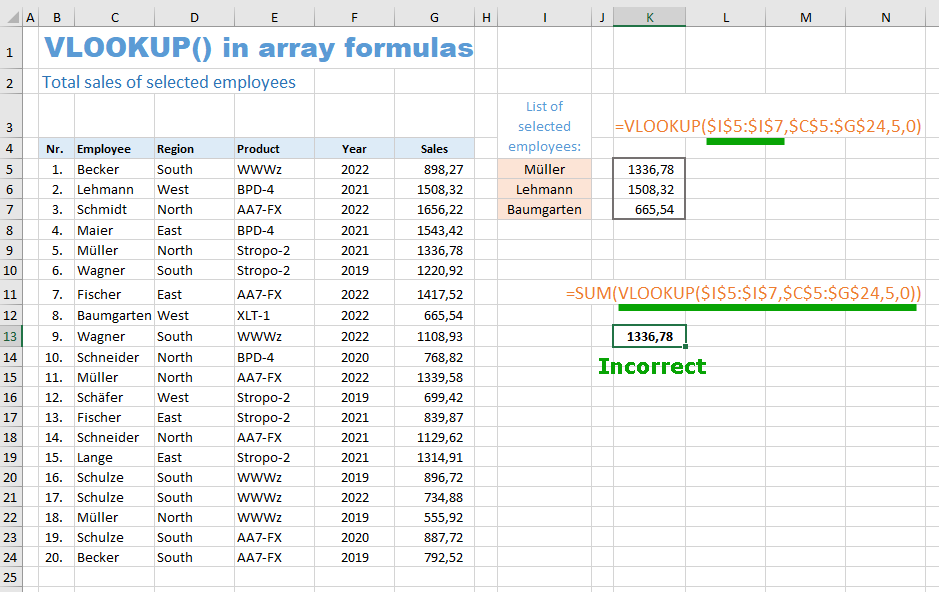This screenshot has height=592, width=939.
Task: Select column C header
Action: point(114,17)
